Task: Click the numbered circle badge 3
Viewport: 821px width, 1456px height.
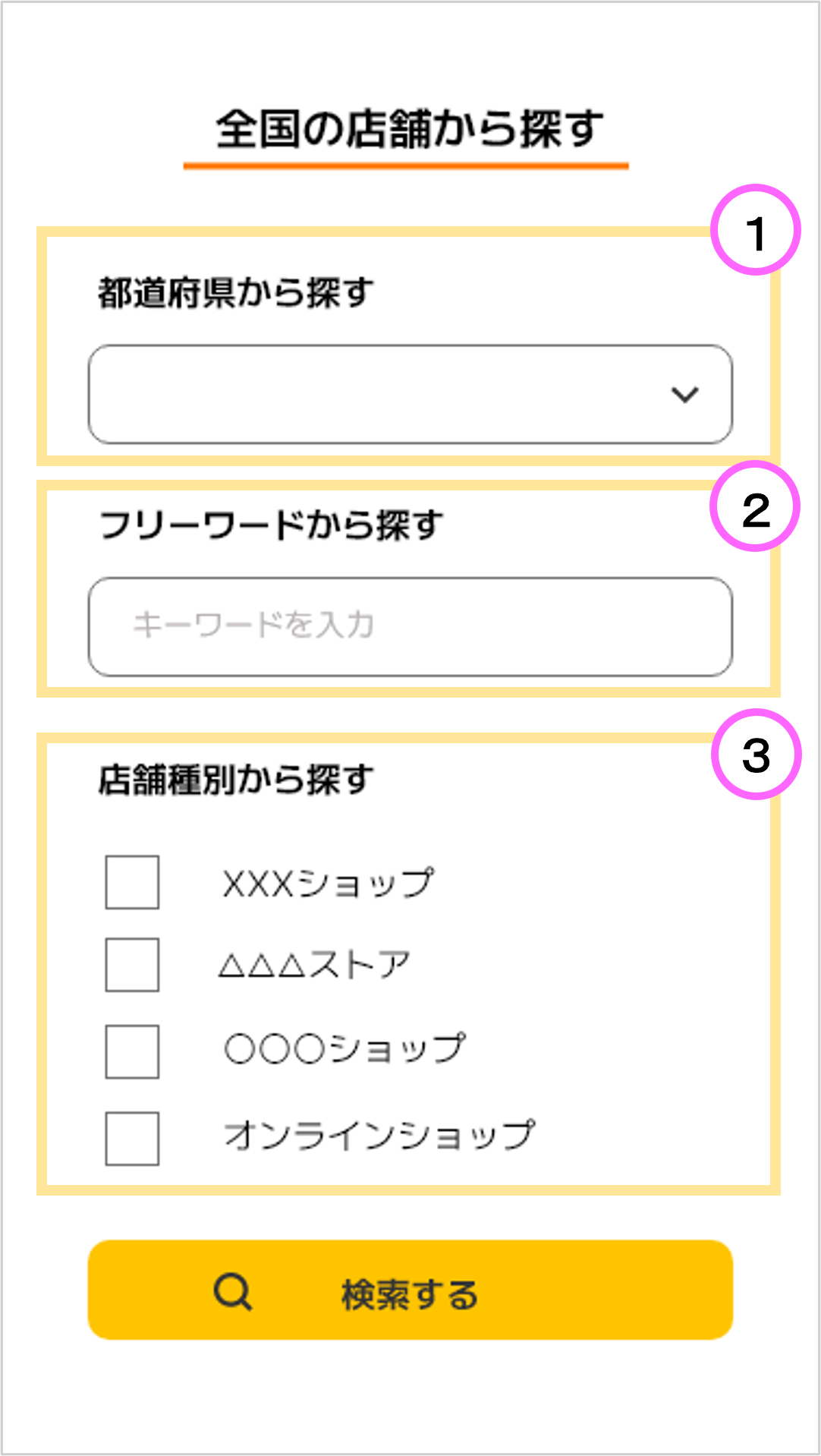Action: (756, 755)
